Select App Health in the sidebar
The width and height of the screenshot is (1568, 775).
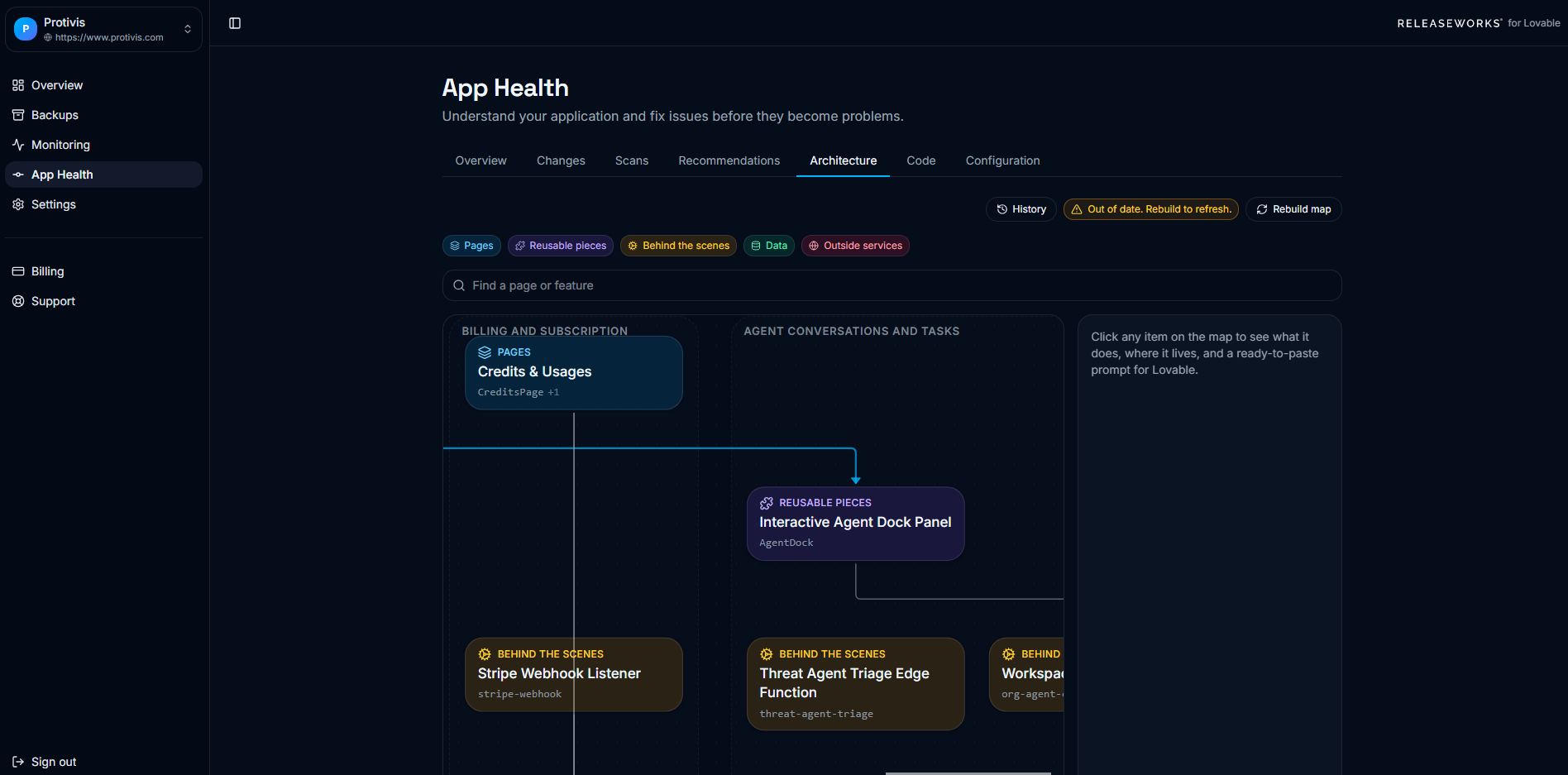point(103,175)
